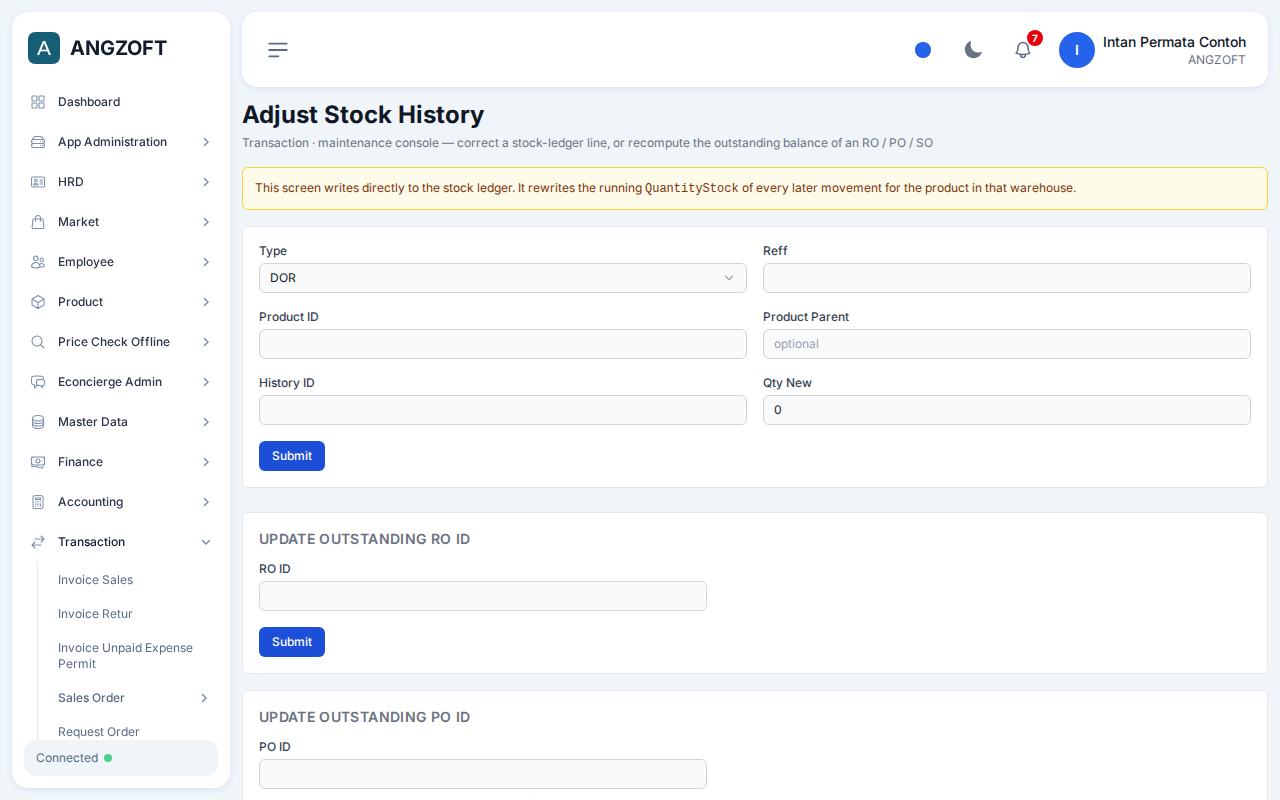Open the Type dropdown showing DOR
The image size is (1280, 800).
click(503, 278)
